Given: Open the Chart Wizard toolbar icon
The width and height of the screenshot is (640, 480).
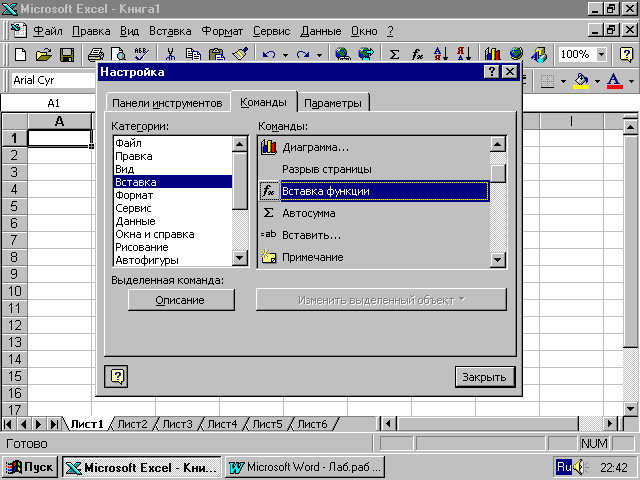Looking at the screenshot, I should pyautogui.click(x=493, y=54).
